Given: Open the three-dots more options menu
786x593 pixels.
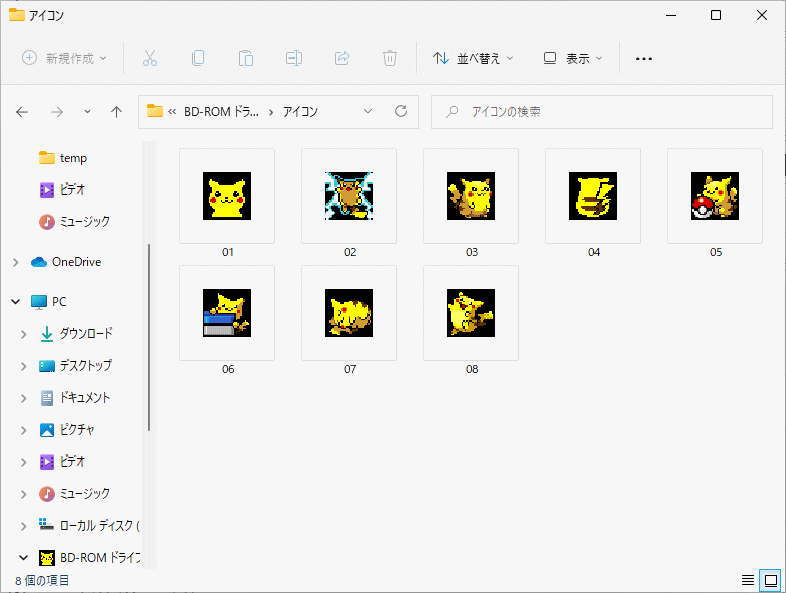Looking at the screenshot, I should pyautogui.click(x=644, y=59).
